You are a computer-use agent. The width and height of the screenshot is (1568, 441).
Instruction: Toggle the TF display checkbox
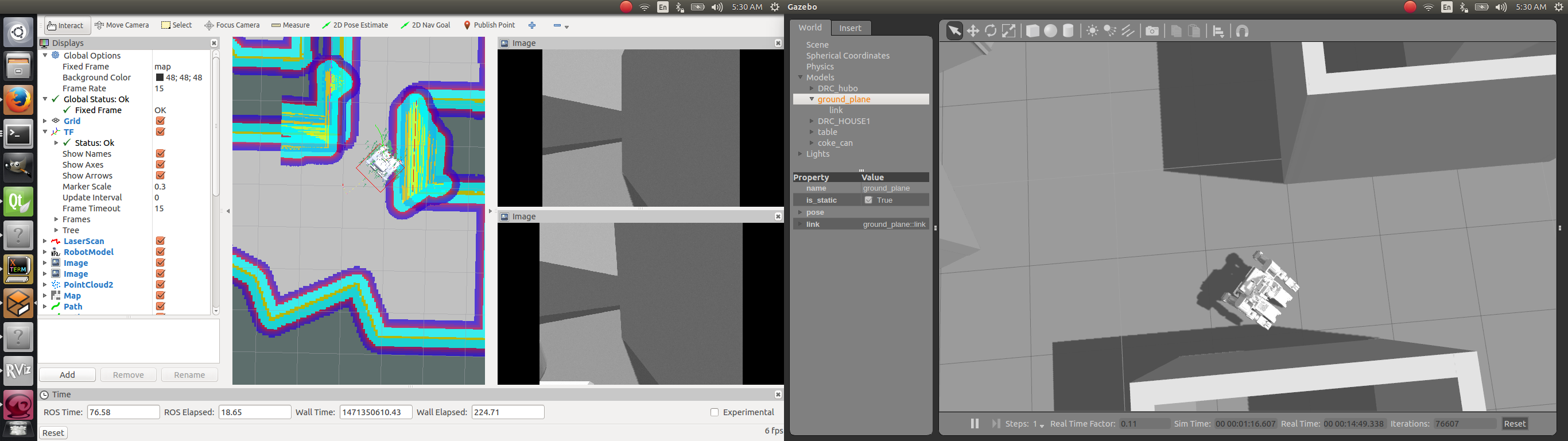pyautogui.click(x=161, y=132)
